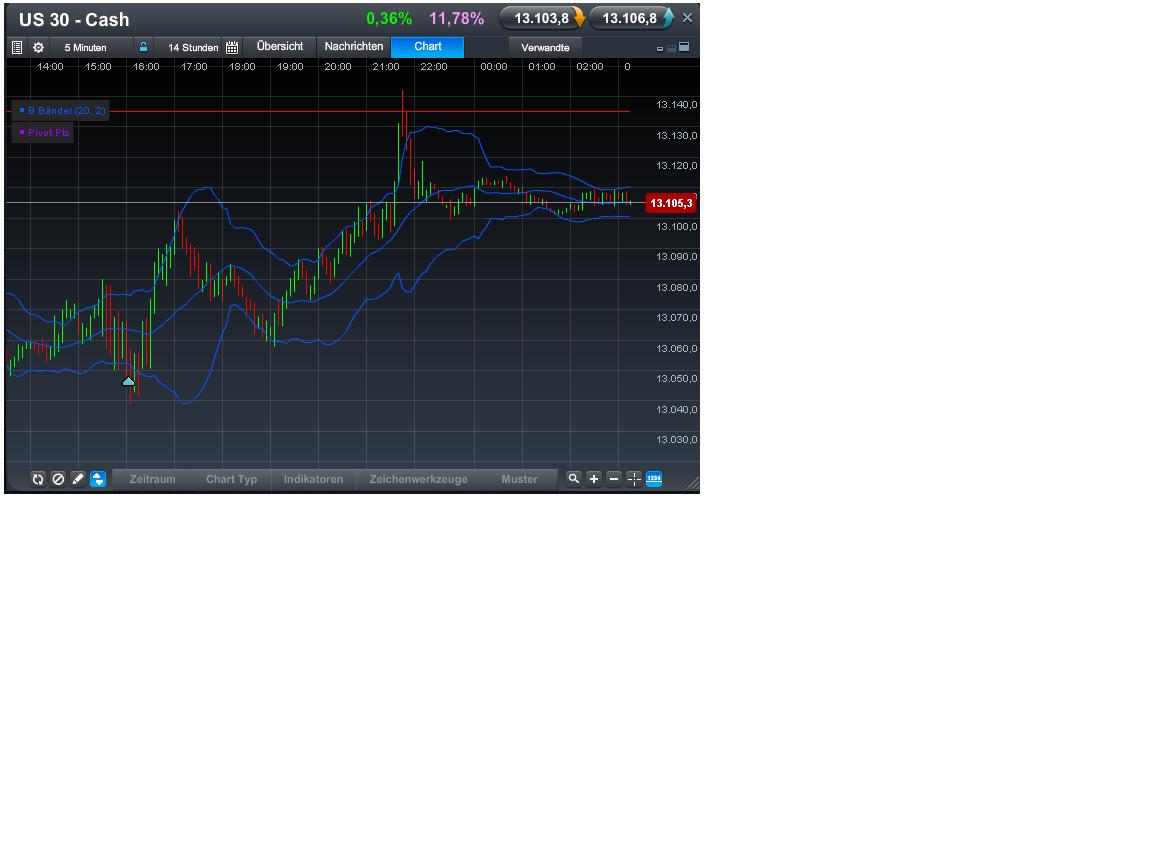1152x864 pixels.
Task: Open the Chart Typ selector
Action: [x=231, y=479]
